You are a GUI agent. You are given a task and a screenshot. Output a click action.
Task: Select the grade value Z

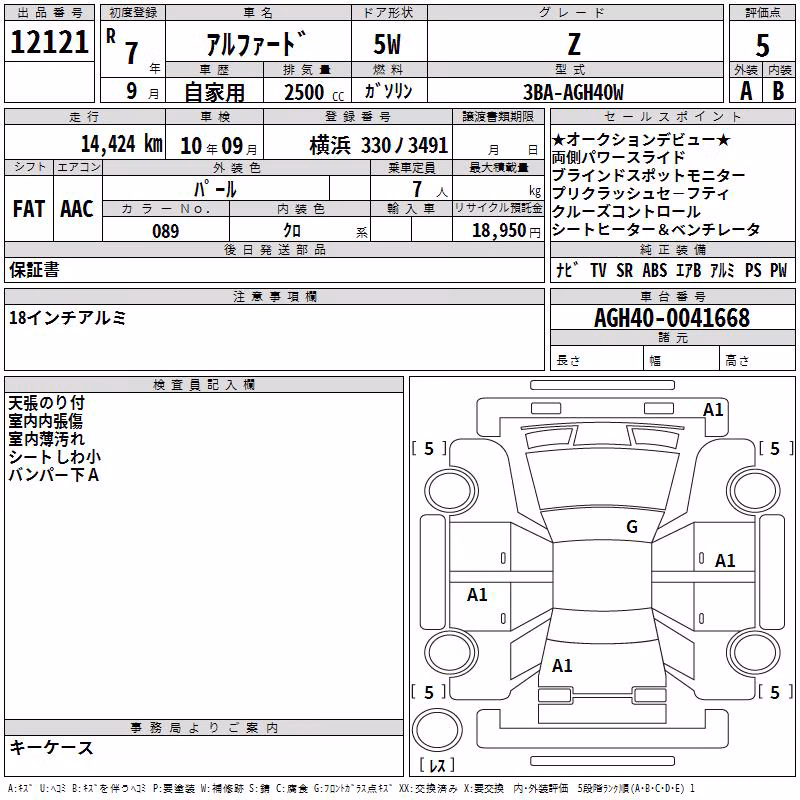(x=574, y=44)
